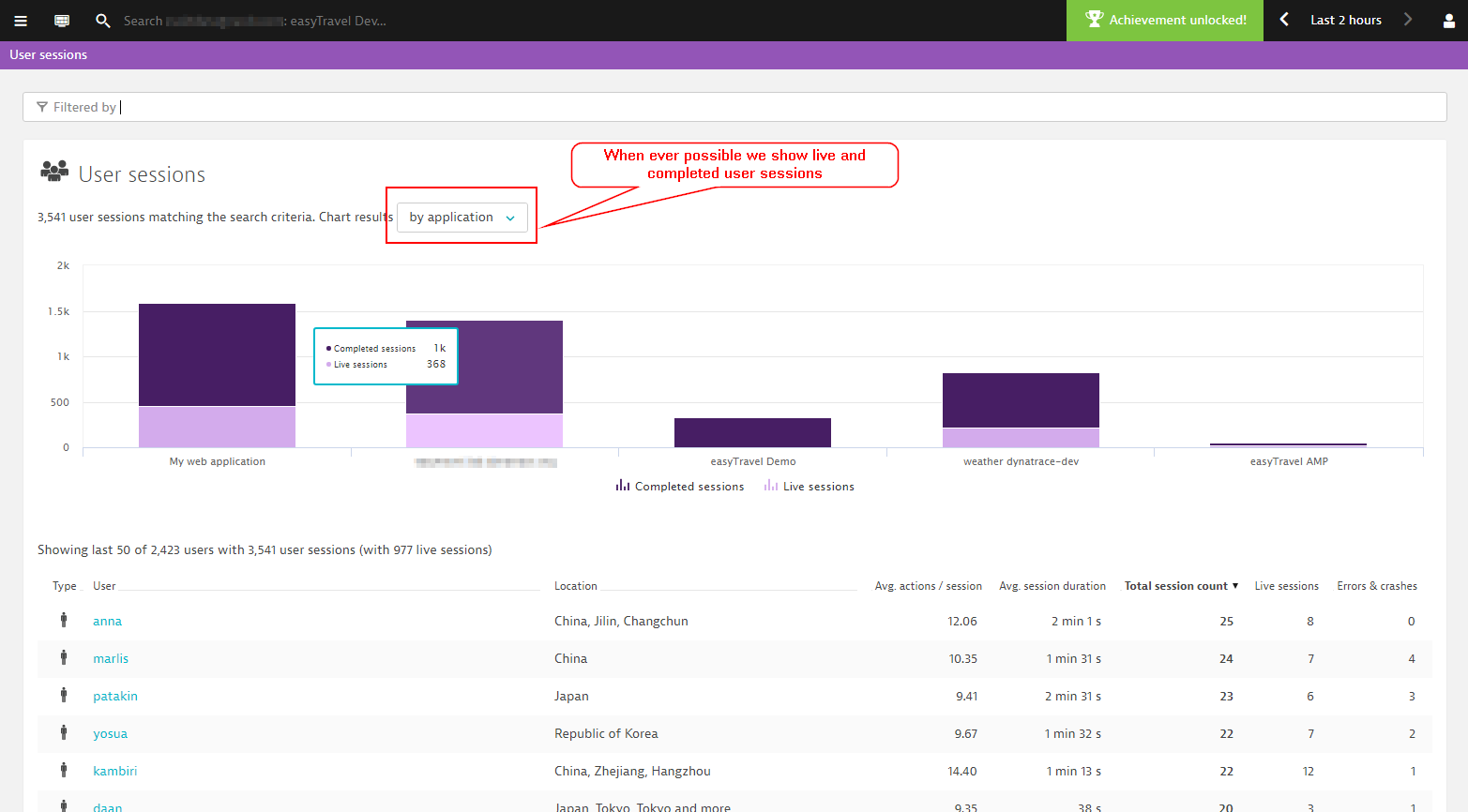Click weather dynatrace-dev live sessions bar

pos(1021,438)
